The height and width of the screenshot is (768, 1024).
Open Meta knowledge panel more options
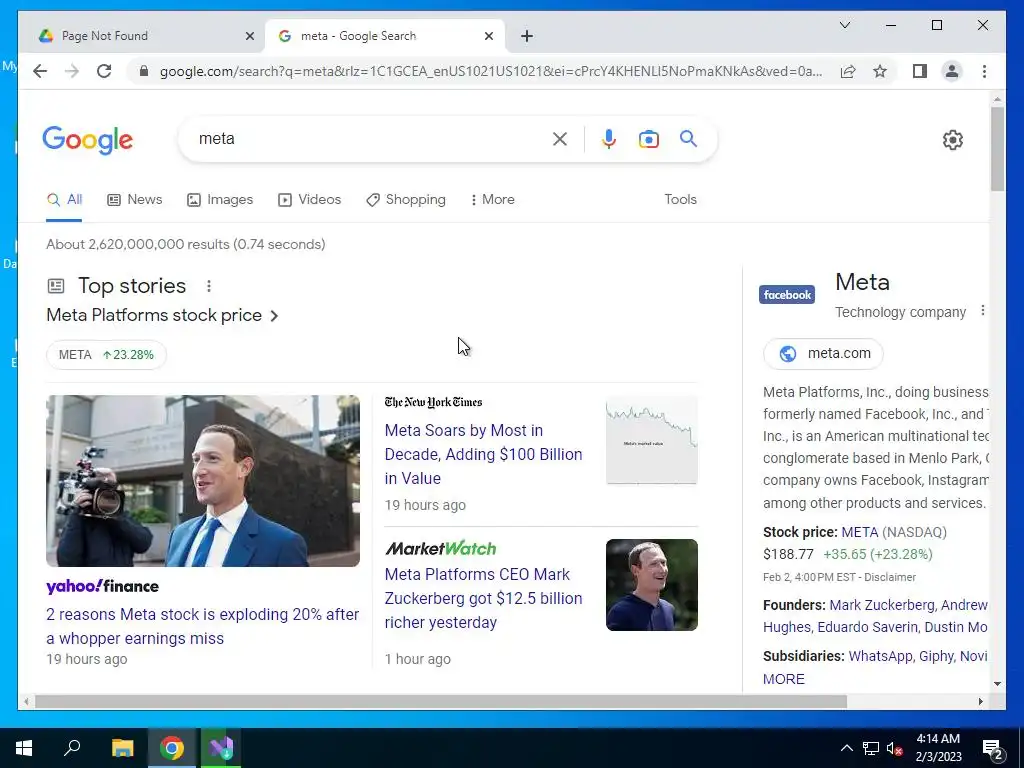point(982,311)
